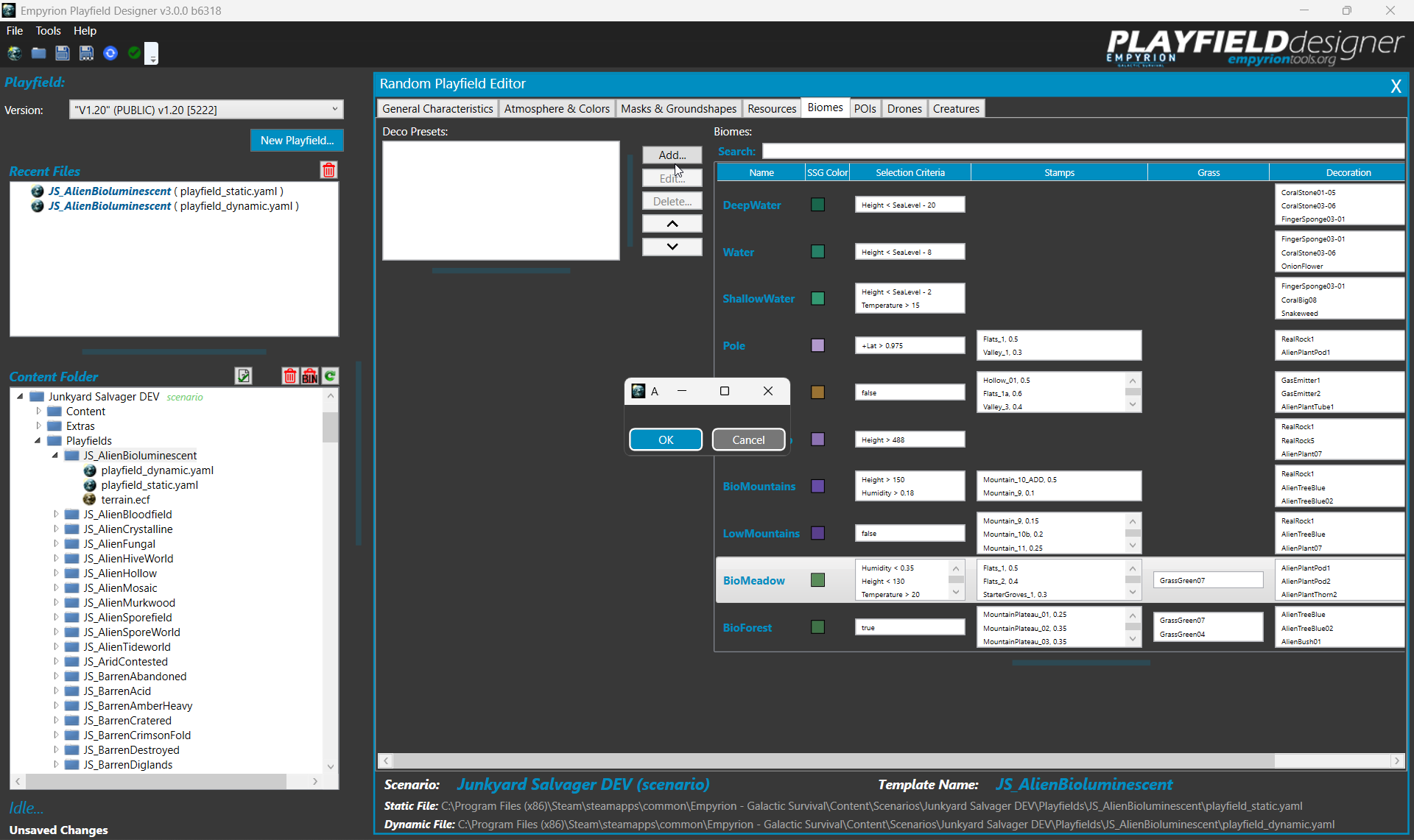This screenshot has height=840, width=1414.
Task: Open the Version dropdown
Action: [335, 109]
